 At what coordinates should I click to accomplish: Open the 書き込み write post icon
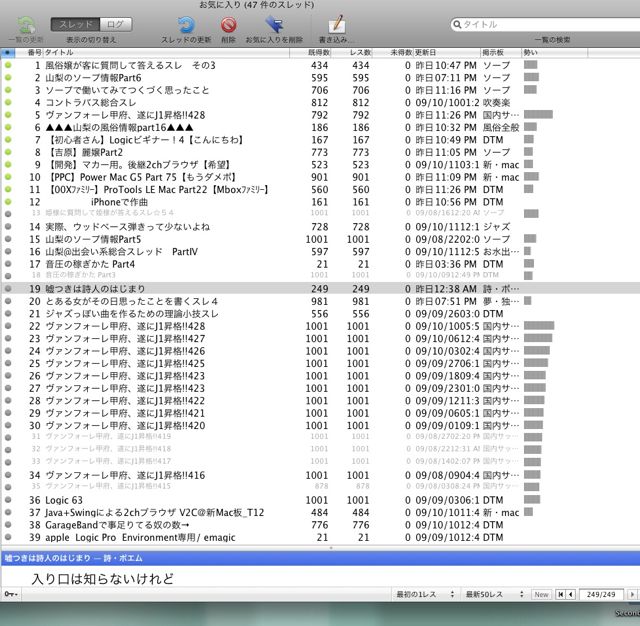[x=337, y=24]
